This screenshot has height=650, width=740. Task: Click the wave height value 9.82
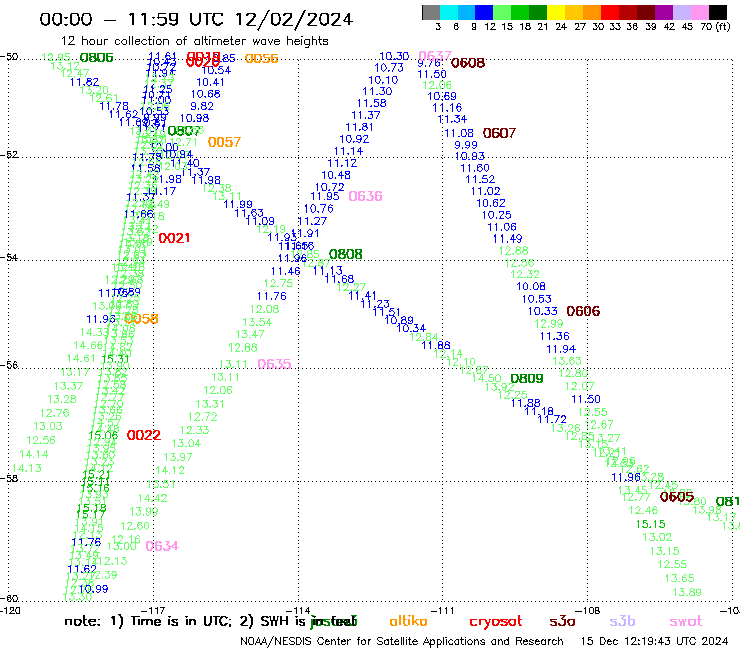[202, 107]
